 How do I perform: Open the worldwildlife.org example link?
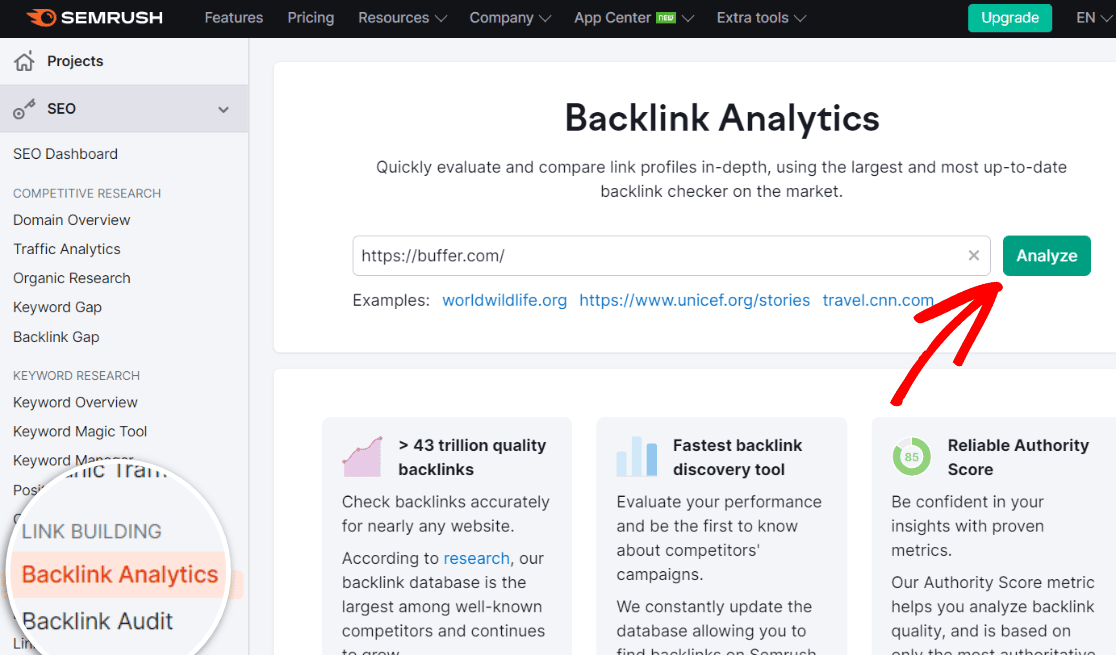[504, 300]
